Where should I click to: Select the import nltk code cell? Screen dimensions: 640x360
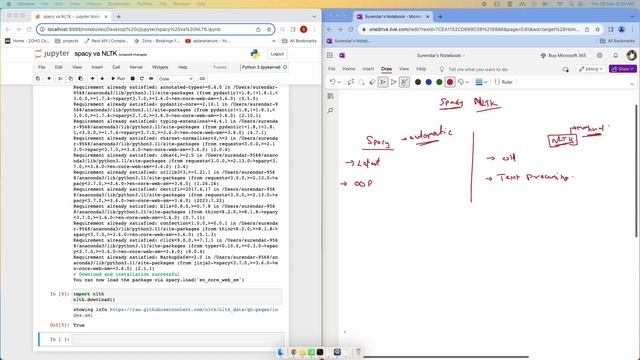[176, 297]
